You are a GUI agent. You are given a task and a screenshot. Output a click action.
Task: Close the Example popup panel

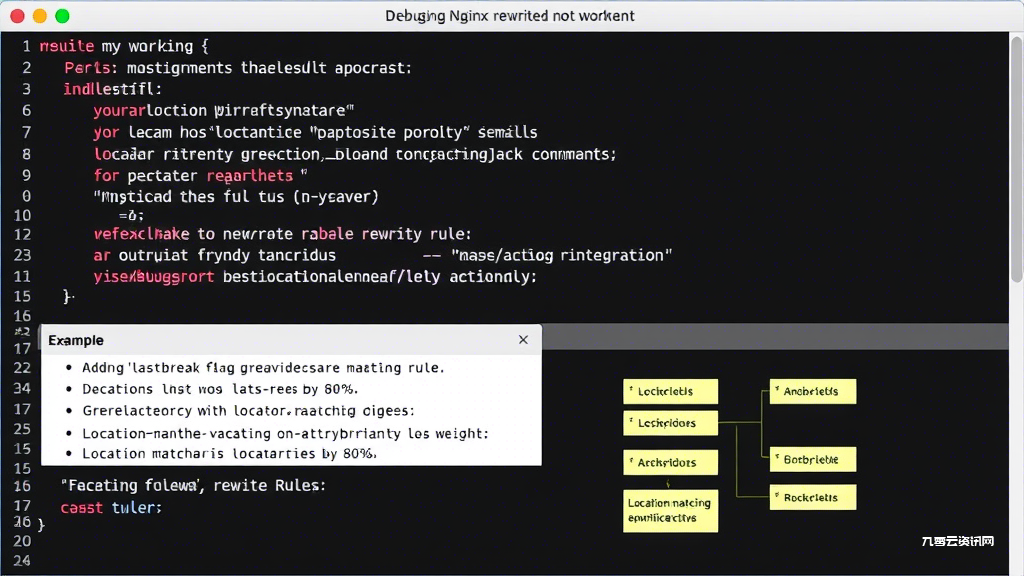point(523,340)
